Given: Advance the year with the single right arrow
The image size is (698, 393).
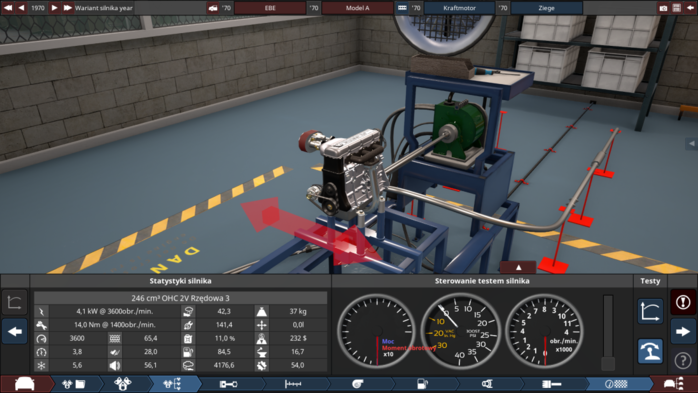Looking at the screenshot, I should point(54,8).
